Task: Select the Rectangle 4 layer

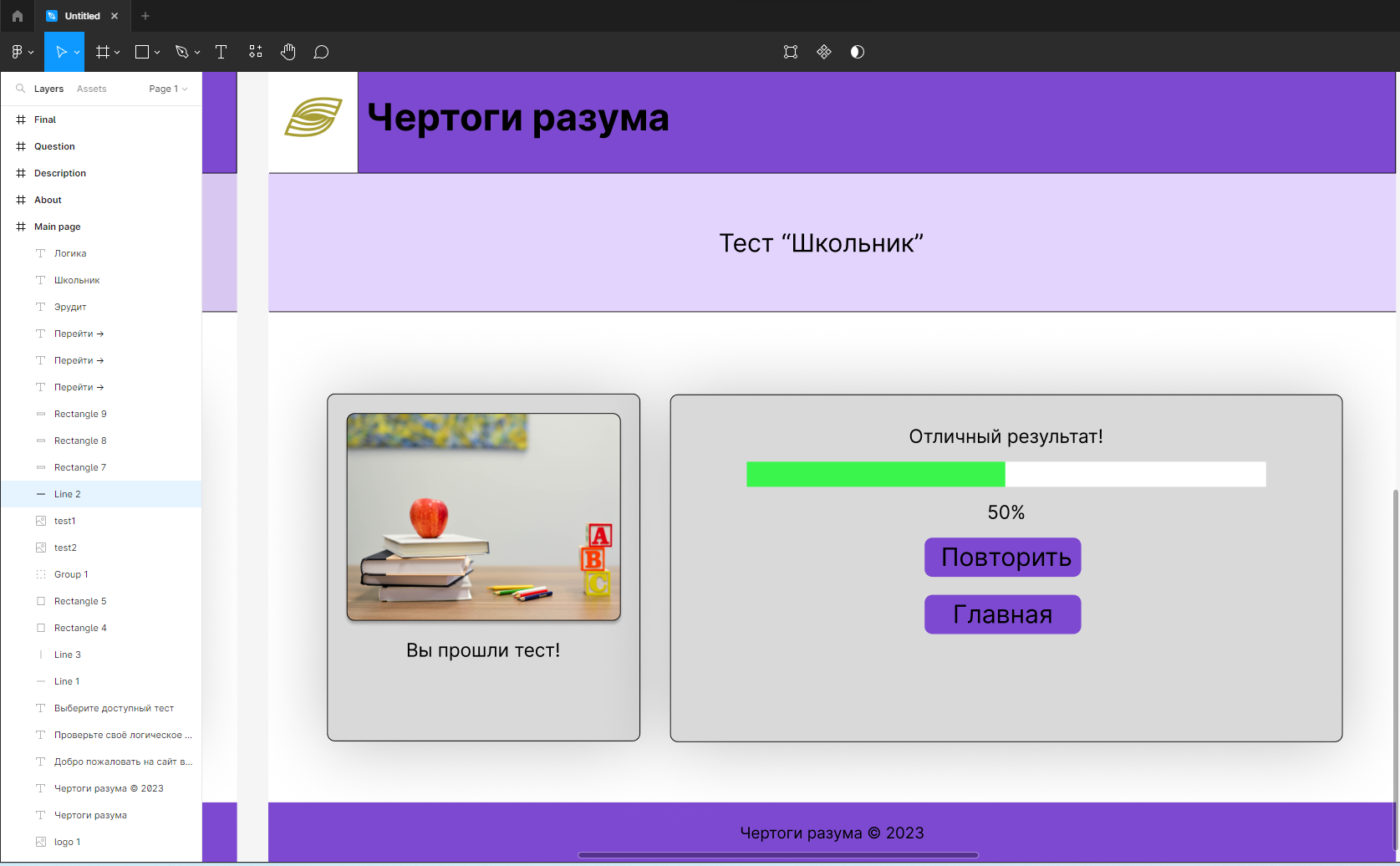Action: point(101,628)
